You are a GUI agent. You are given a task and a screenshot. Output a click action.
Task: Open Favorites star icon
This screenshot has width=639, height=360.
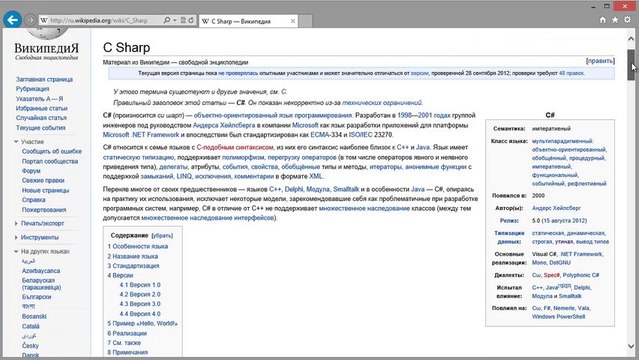615,20
